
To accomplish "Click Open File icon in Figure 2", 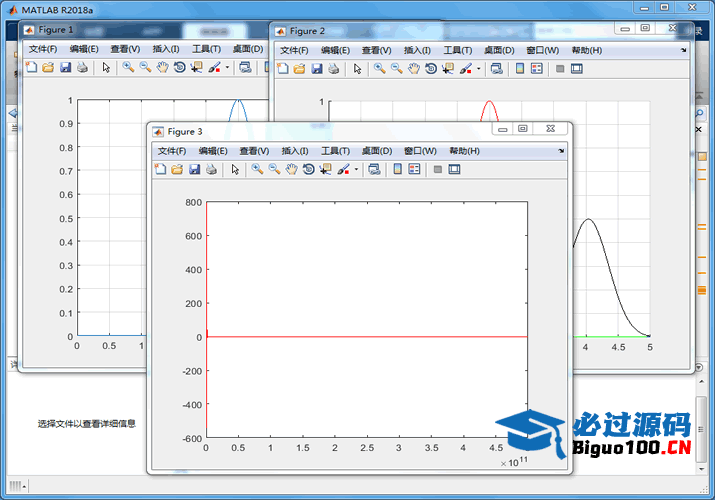I will click(299, 69).
